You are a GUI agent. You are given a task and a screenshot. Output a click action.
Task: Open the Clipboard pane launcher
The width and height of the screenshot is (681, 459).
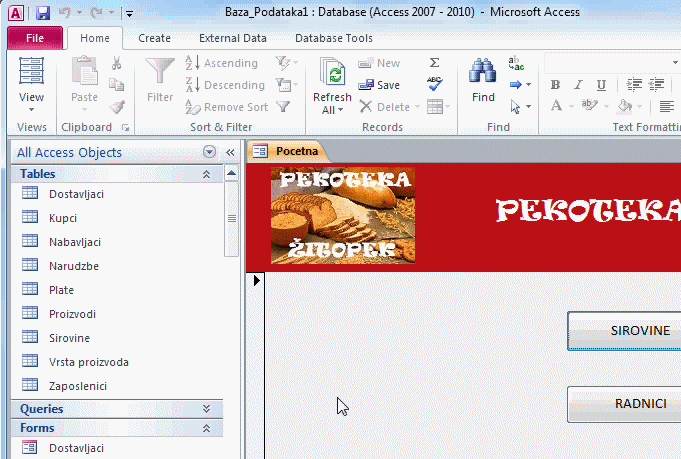126,128
